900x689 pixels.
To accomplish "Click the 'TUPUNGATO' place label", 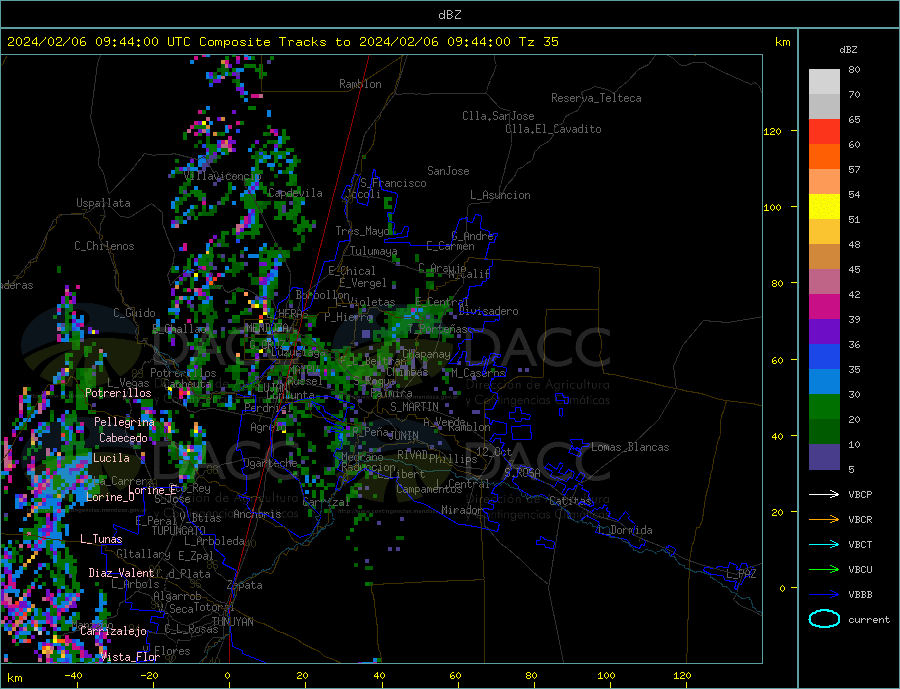I will coord(178,531).
